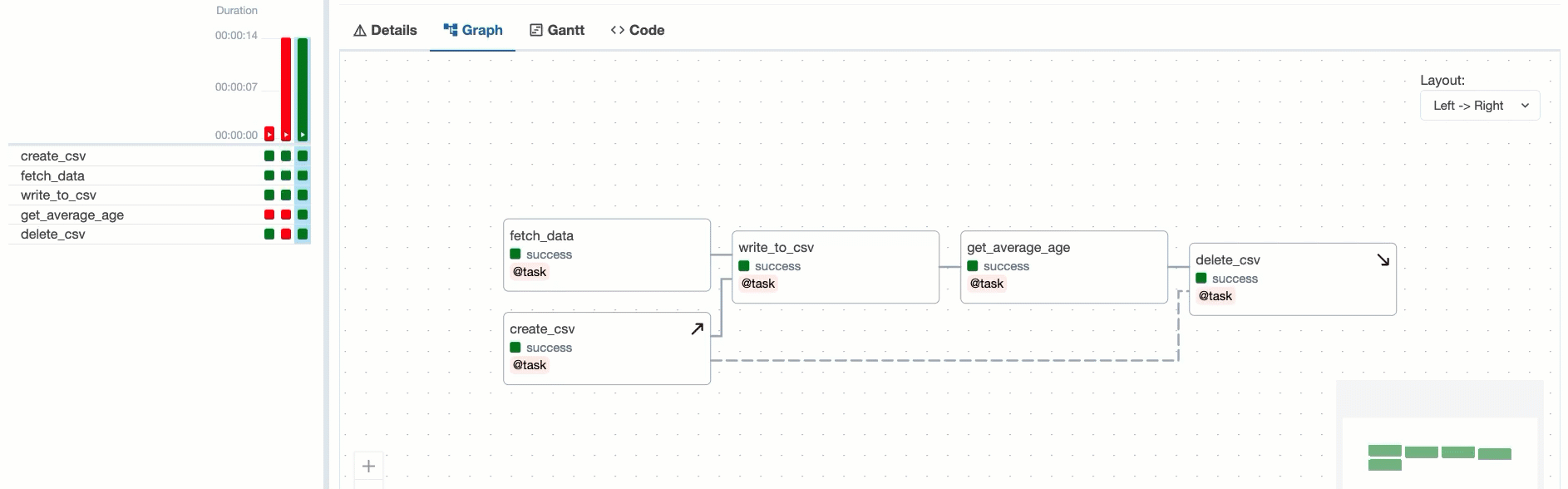1568x489 pixels.
Task: Switch to the Details tab
Action: 385,30
